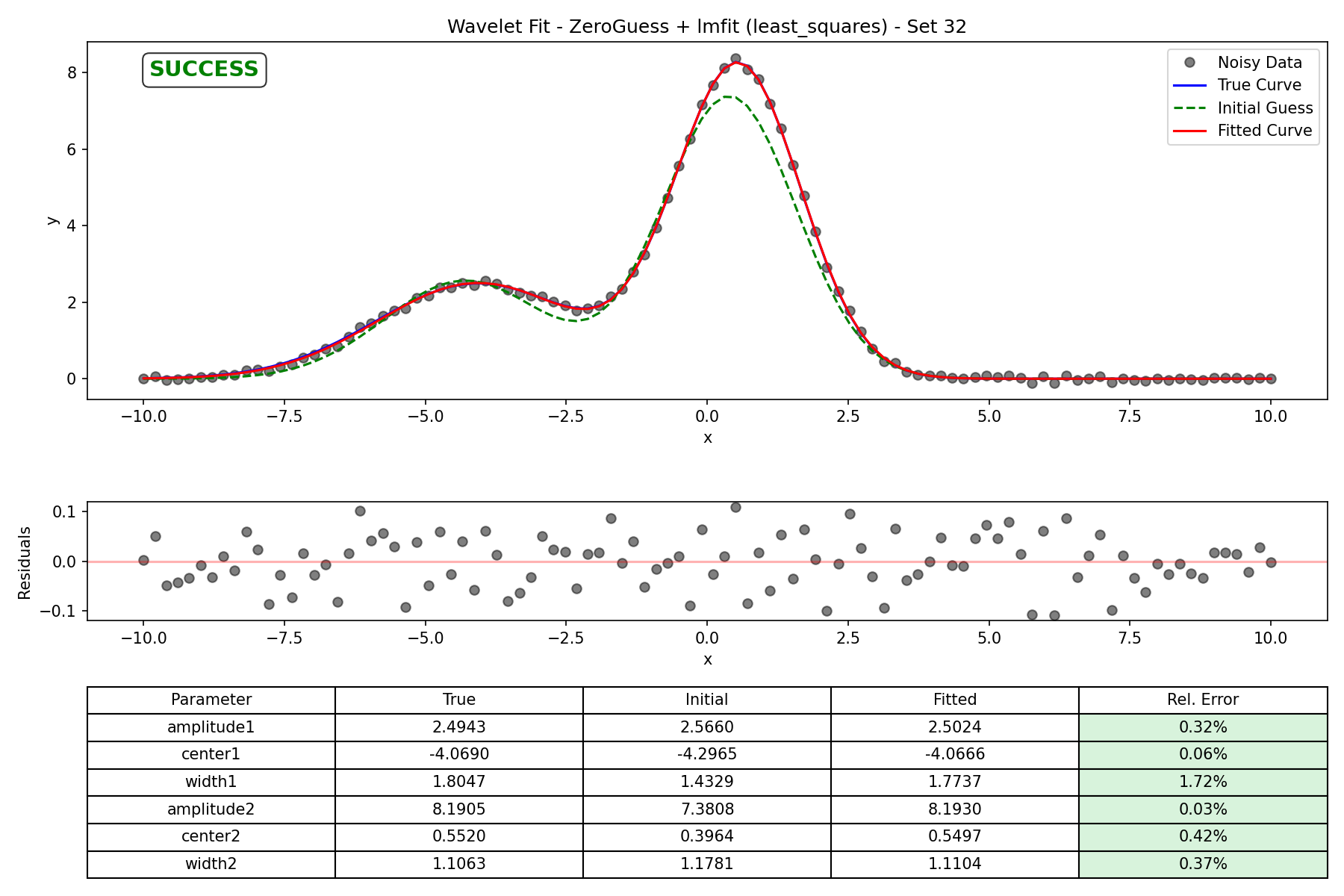Click the 'x' axis label under main plot

coord(707,438)
